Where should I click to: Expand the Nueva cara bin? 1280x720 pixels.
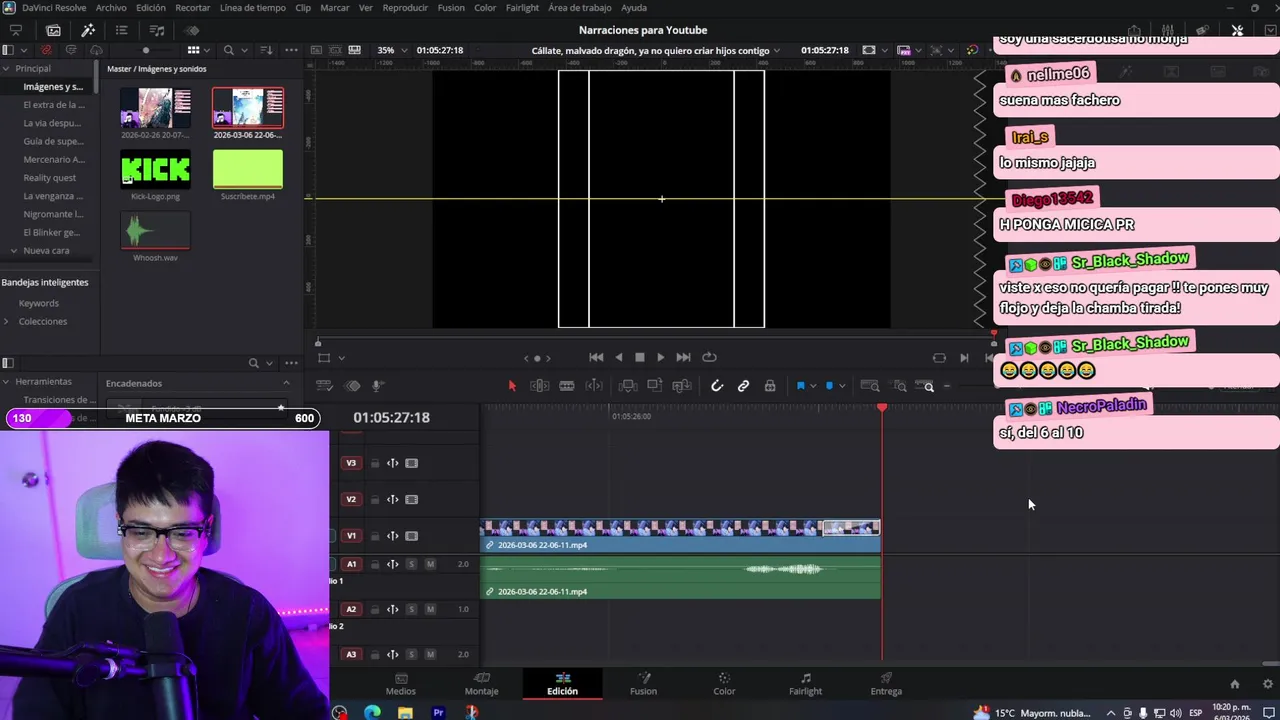(x=13, y=251)
